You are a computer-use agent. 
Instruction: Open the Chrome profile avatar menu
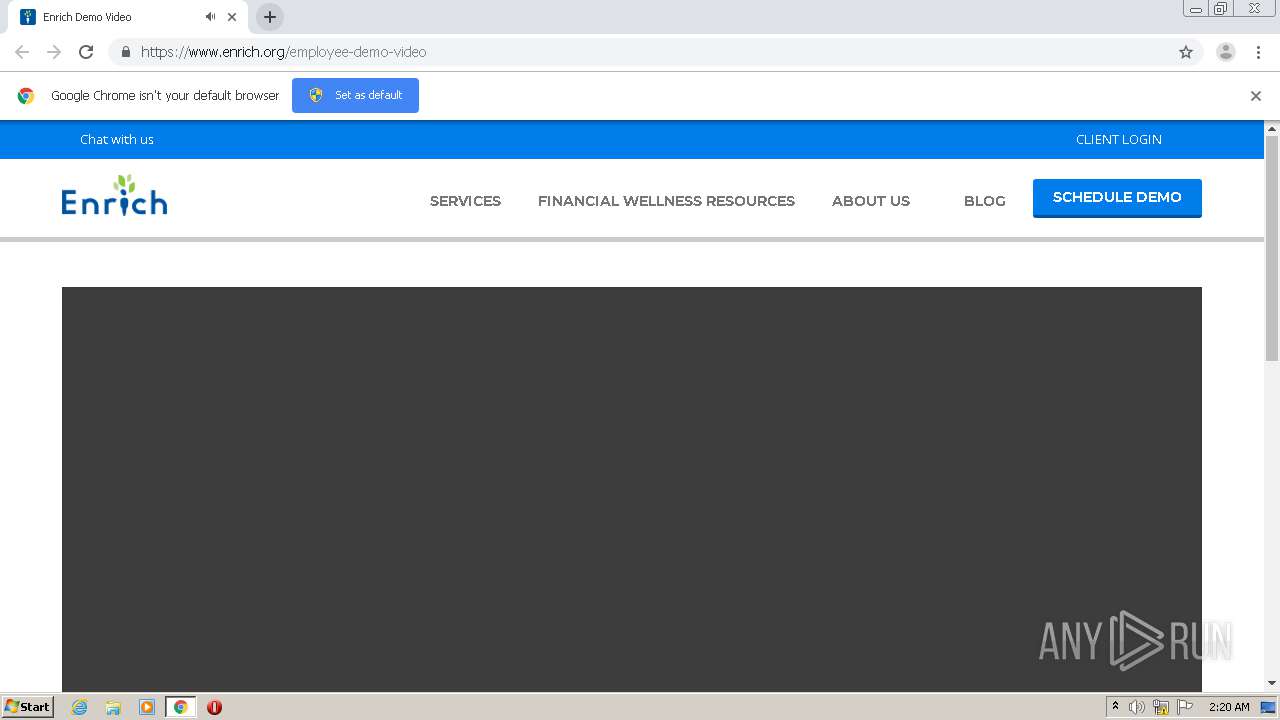pyautogui.click(x=1225, y=52)
